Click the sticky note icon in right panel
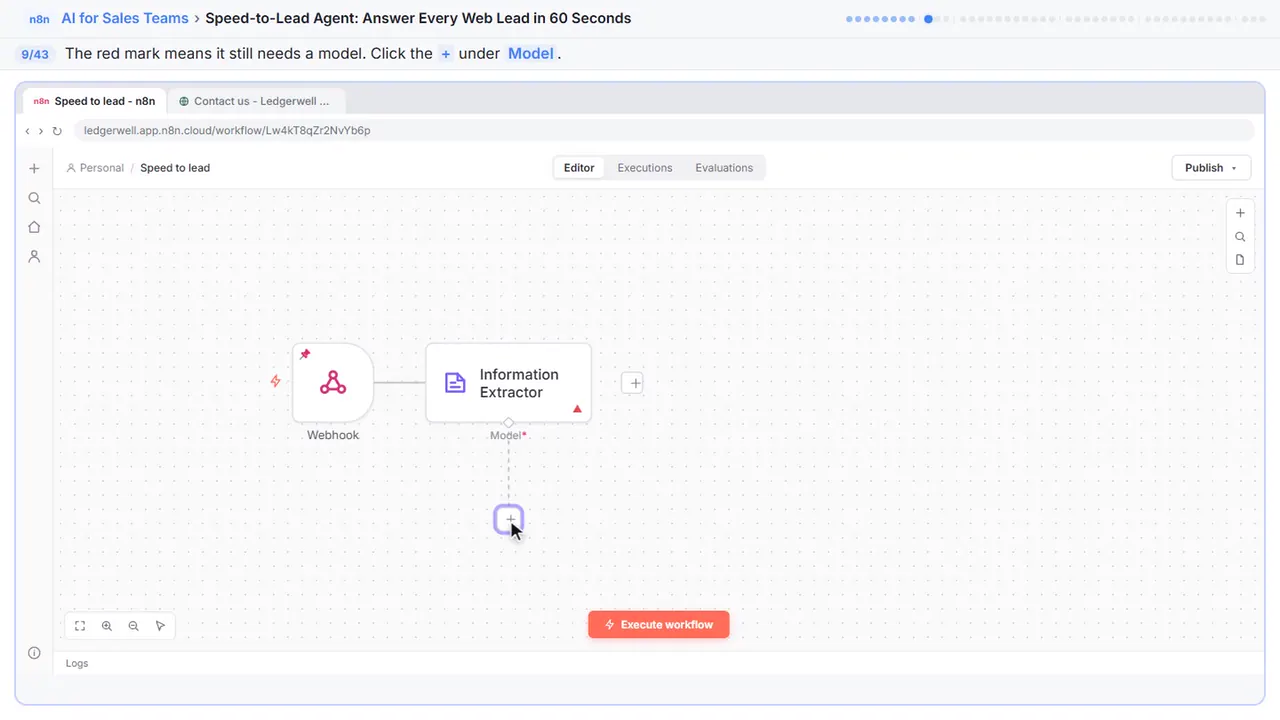The width and height of the screenshot is (1280, 720). click(x=1240, y=260)
